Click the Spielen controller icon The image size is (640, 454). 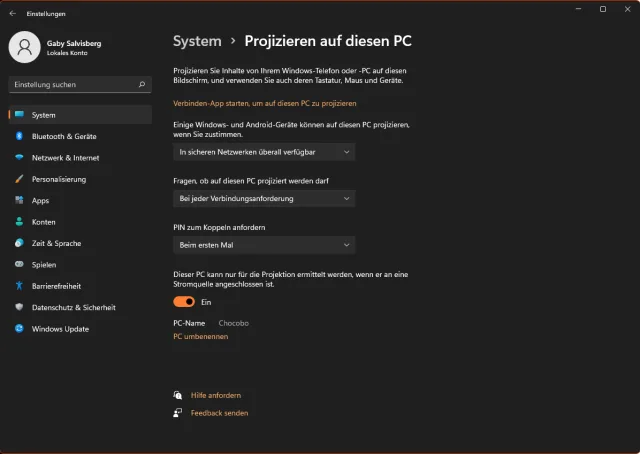click(19, 264)
